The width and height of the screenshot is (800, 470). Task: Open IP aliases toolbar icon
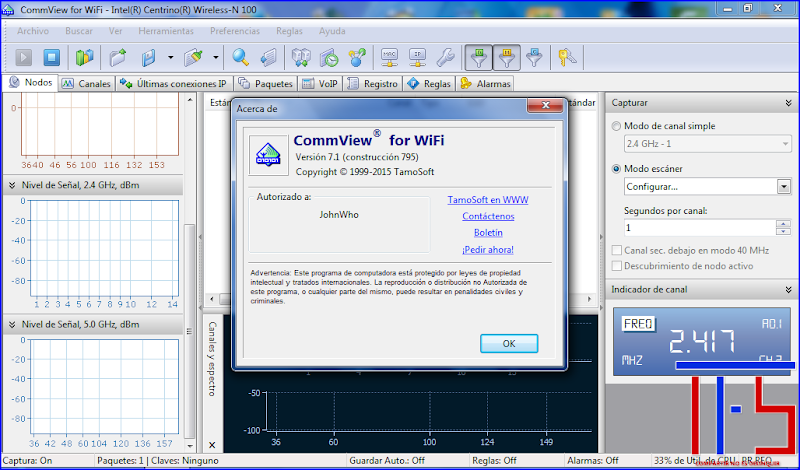(x=417, y=57)
